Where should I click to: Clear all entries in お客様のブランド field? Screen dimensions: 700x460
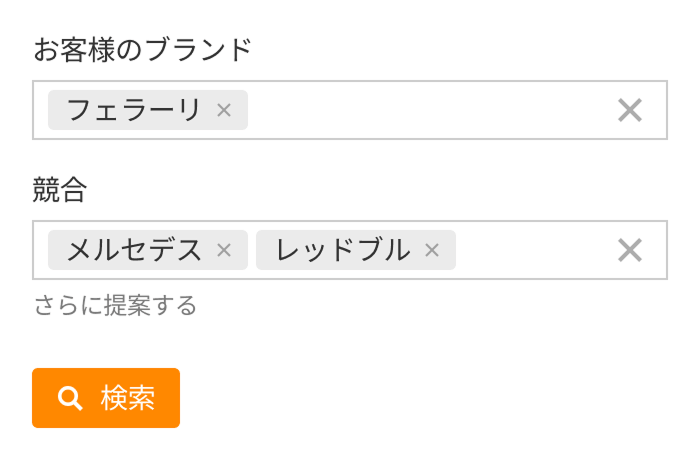(629, 110)
